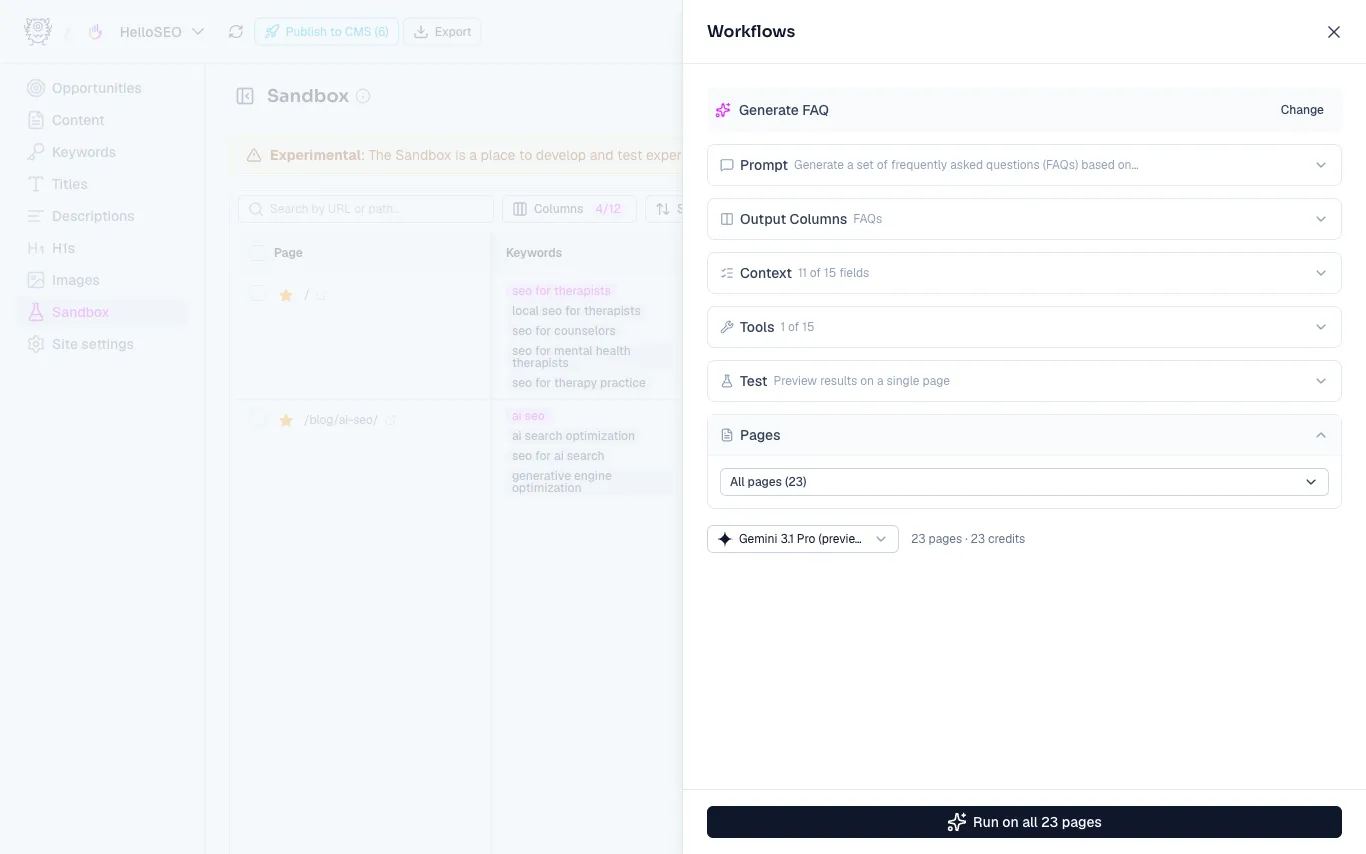1366x854 pixels.
Task: Tick the select-all checkbox in Page header
Action: click(x=258, y=253)
